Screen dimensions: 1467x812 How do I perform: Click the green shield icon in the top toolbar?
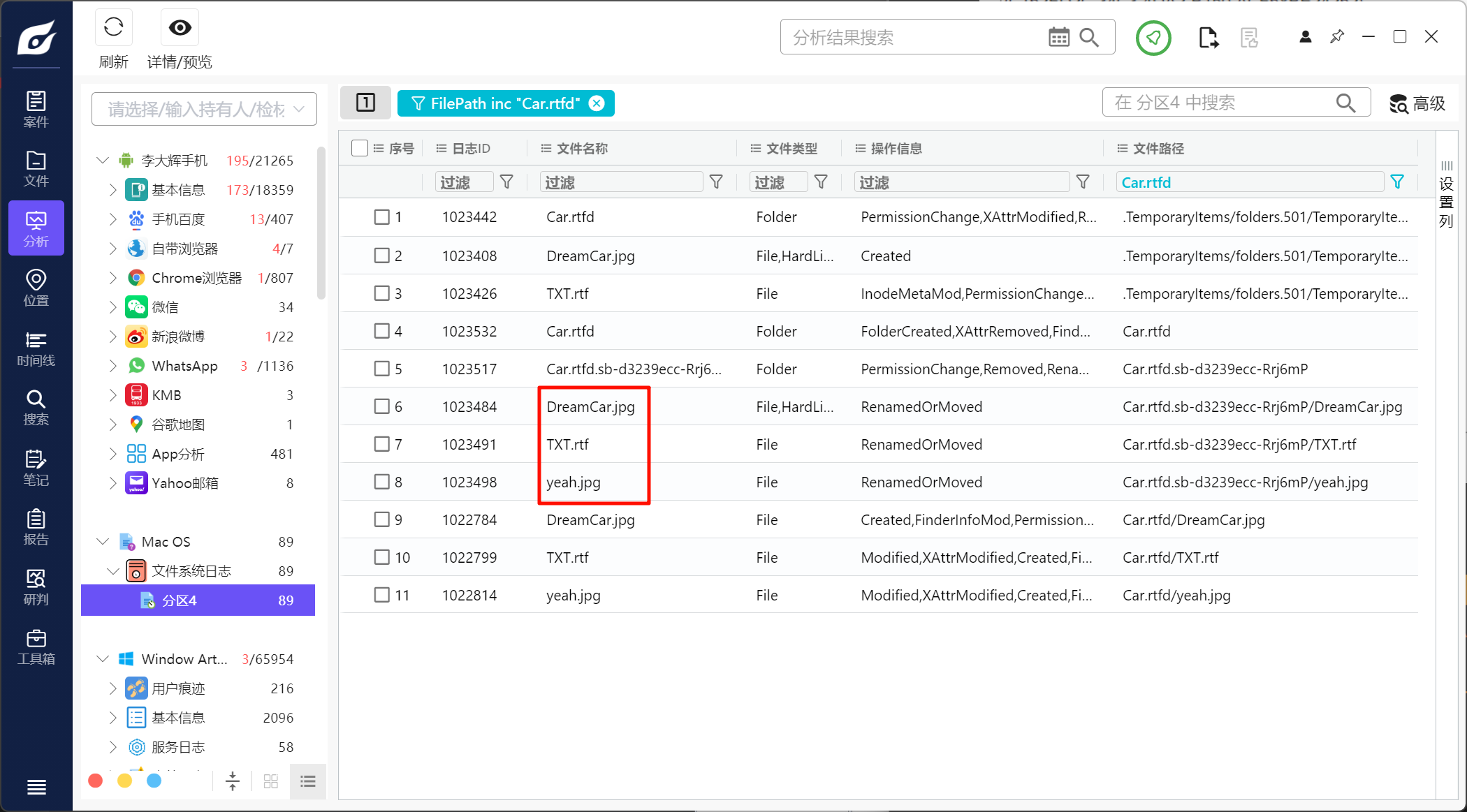coord(1153,38)
